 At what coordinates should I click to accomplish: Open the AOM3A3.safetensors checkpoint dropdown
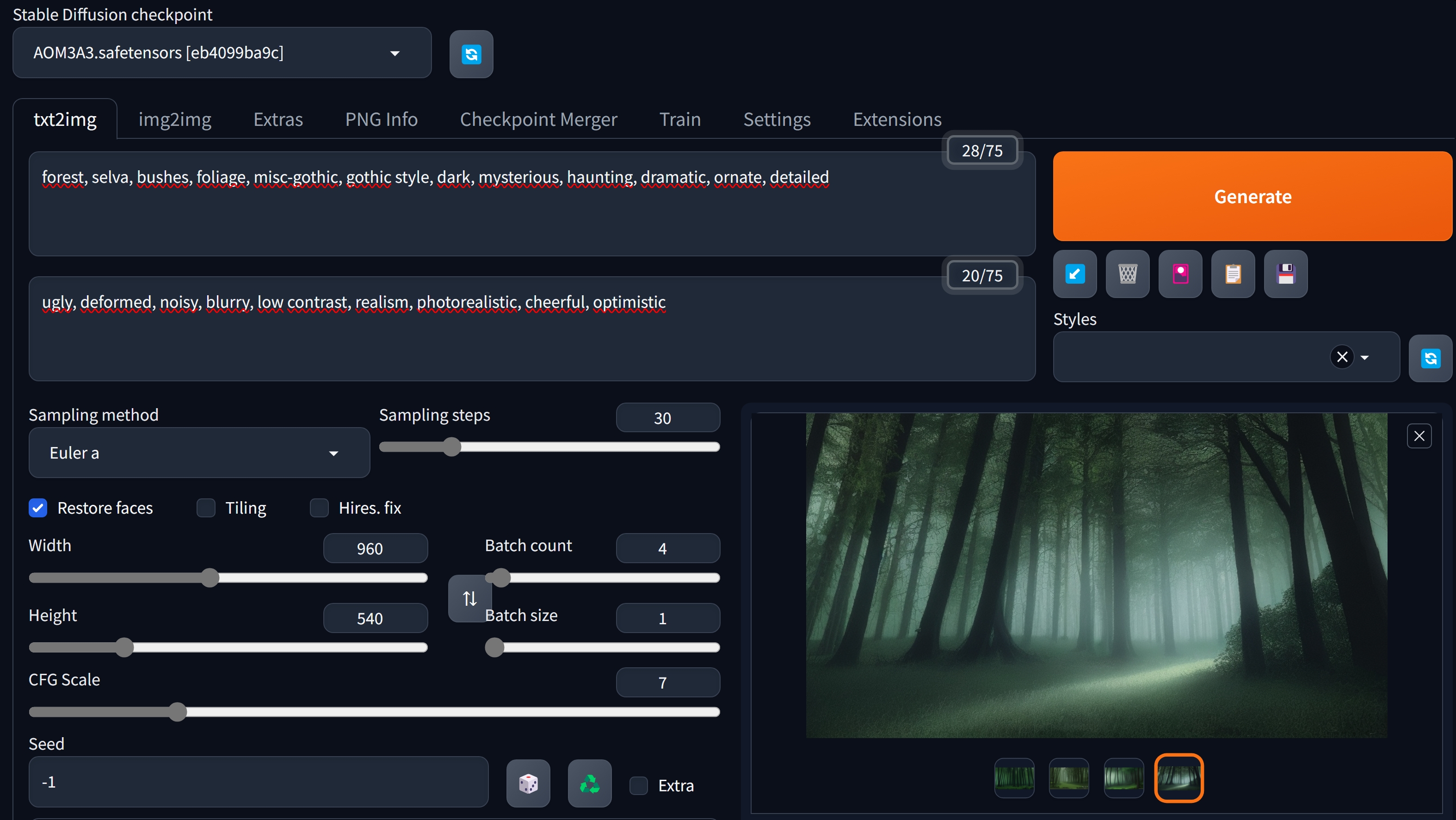[x=222, y=53]
